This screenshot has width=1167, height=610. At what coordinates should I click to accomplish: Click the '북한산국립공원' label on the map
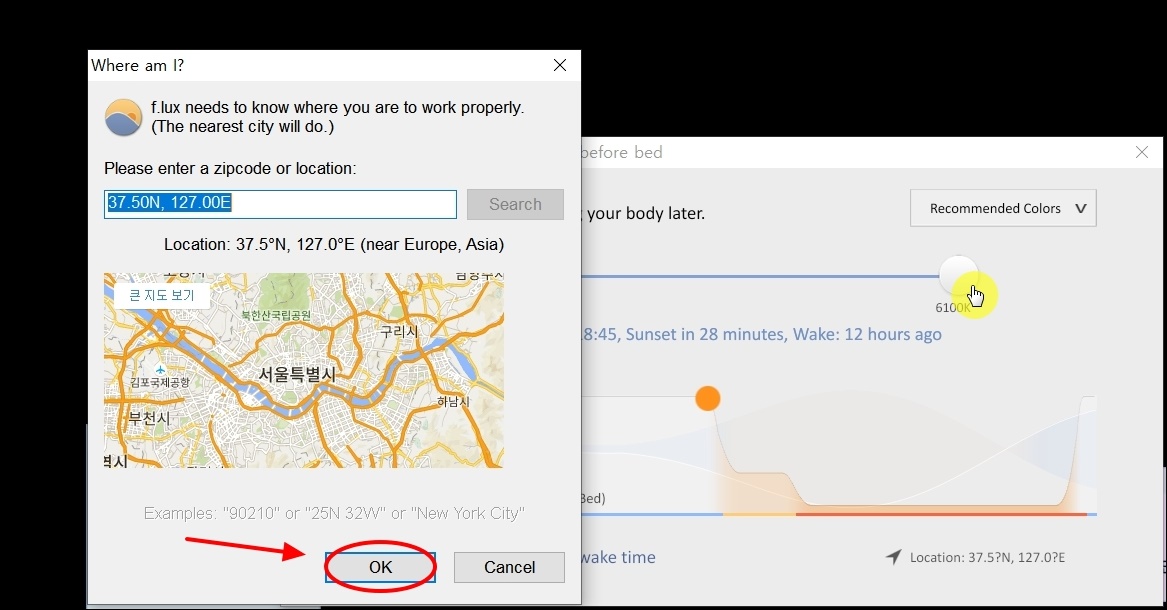pyautogui.click(x=276, y=315)
